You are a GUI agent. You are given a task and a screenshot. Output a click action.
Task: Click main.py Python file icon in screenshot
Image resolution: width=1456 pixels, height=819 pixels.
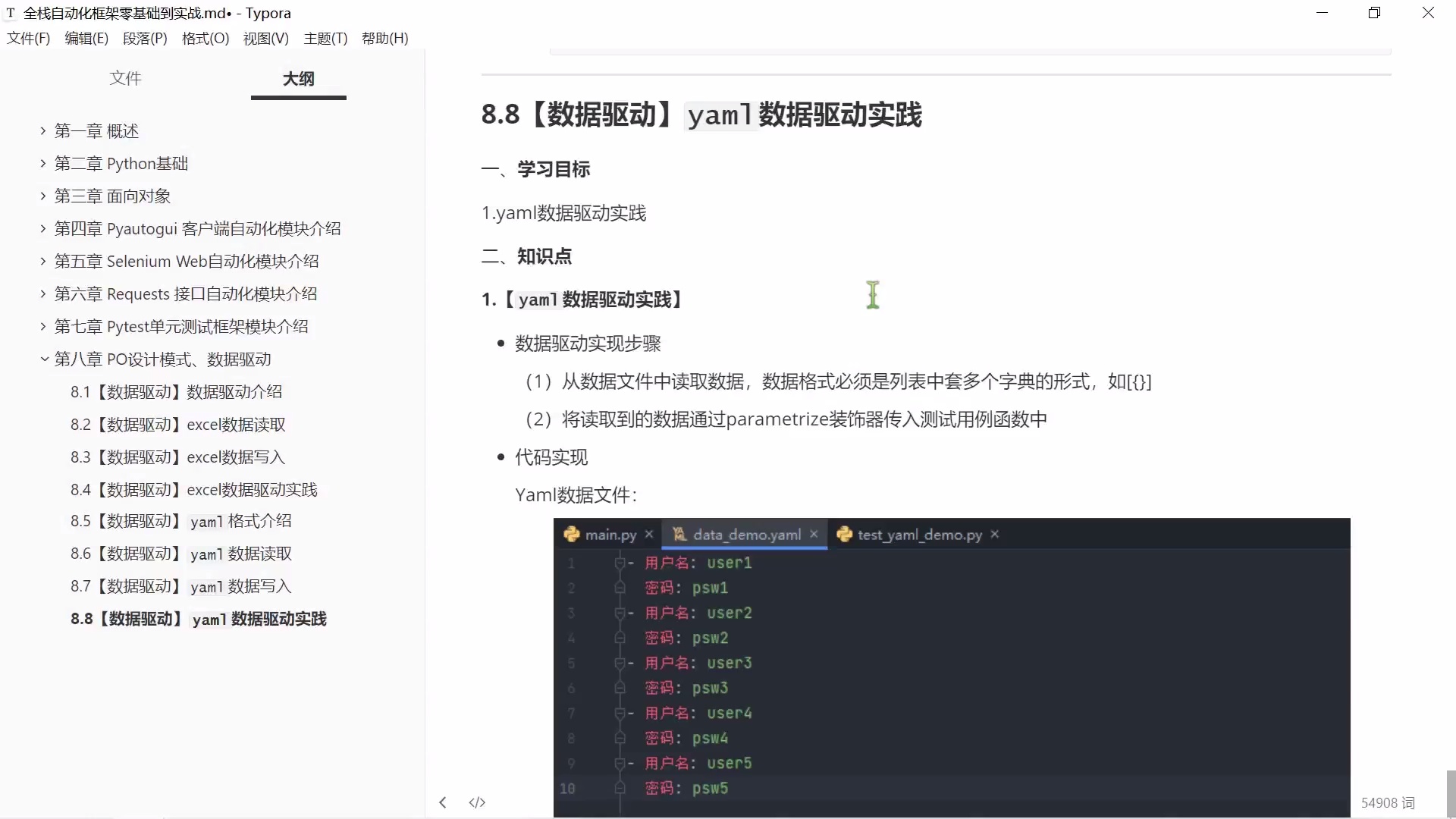tap(572, 535)
